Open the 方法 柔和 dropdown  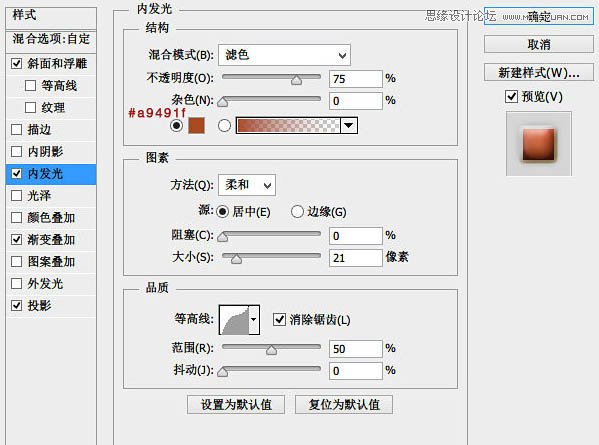click(x=247, y=185)
